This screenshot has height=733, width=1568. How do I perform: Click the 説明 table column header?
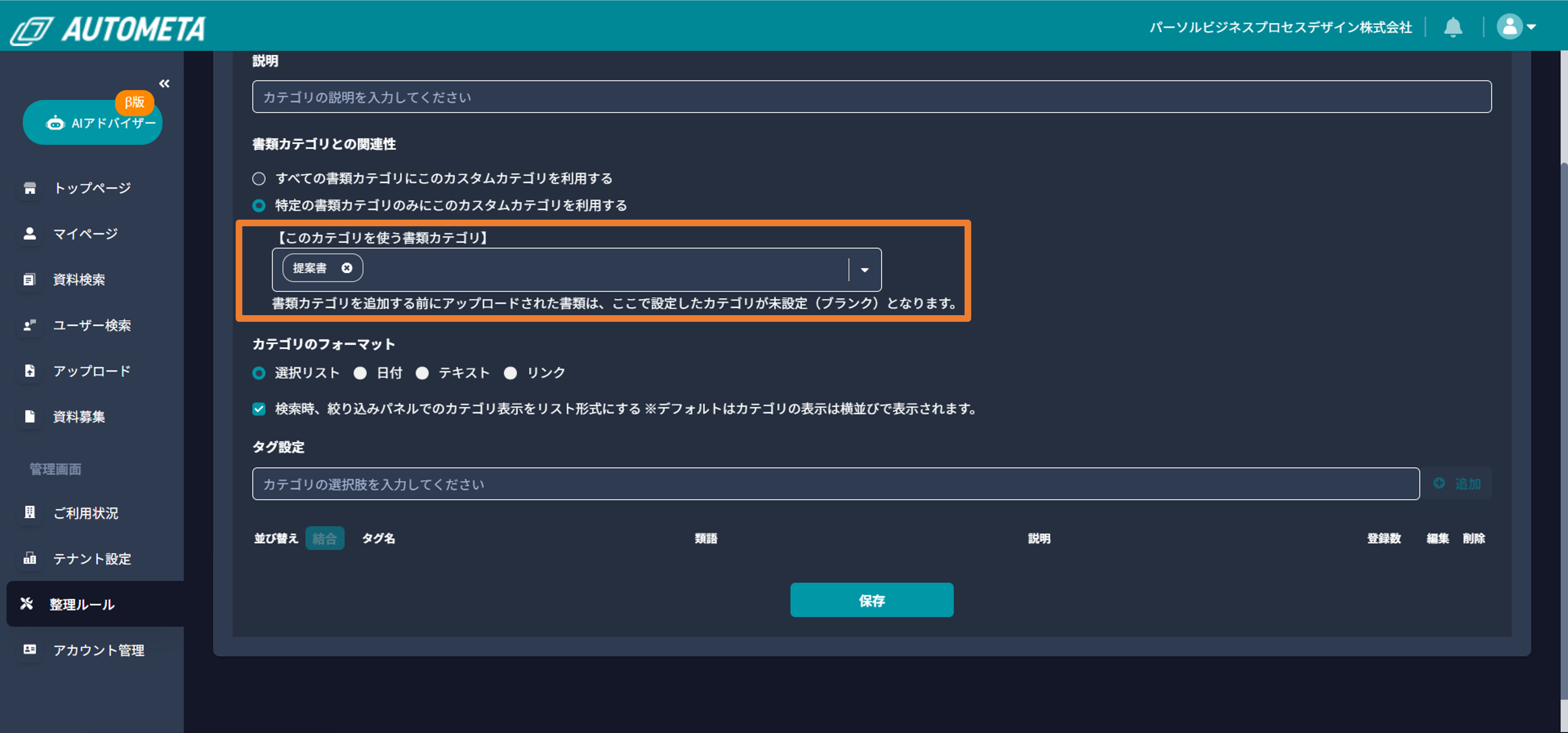coord(1039,538)
